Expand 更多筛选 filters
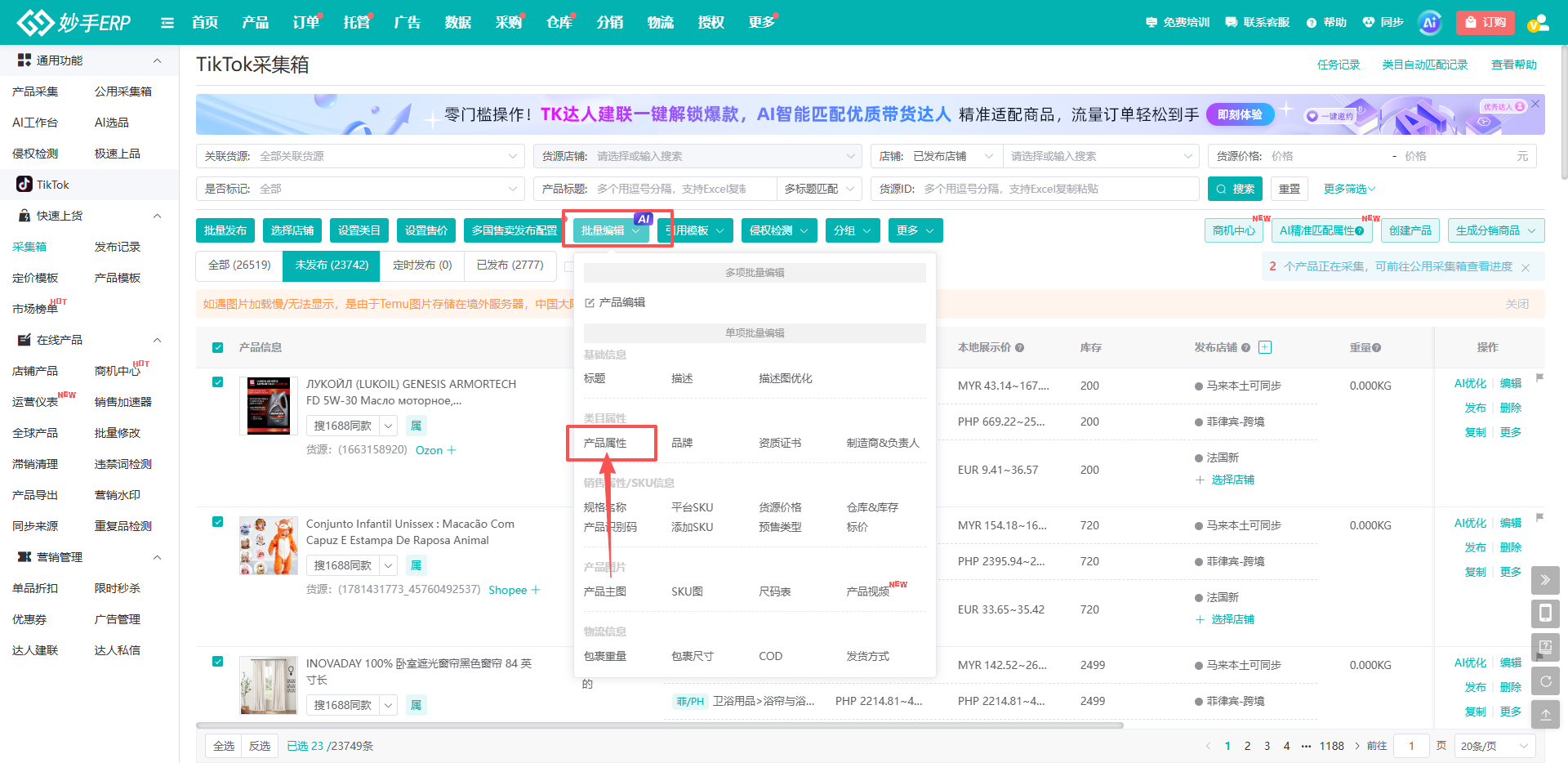The height and width of the screenshot is (763, 1568). [1349, 189]
